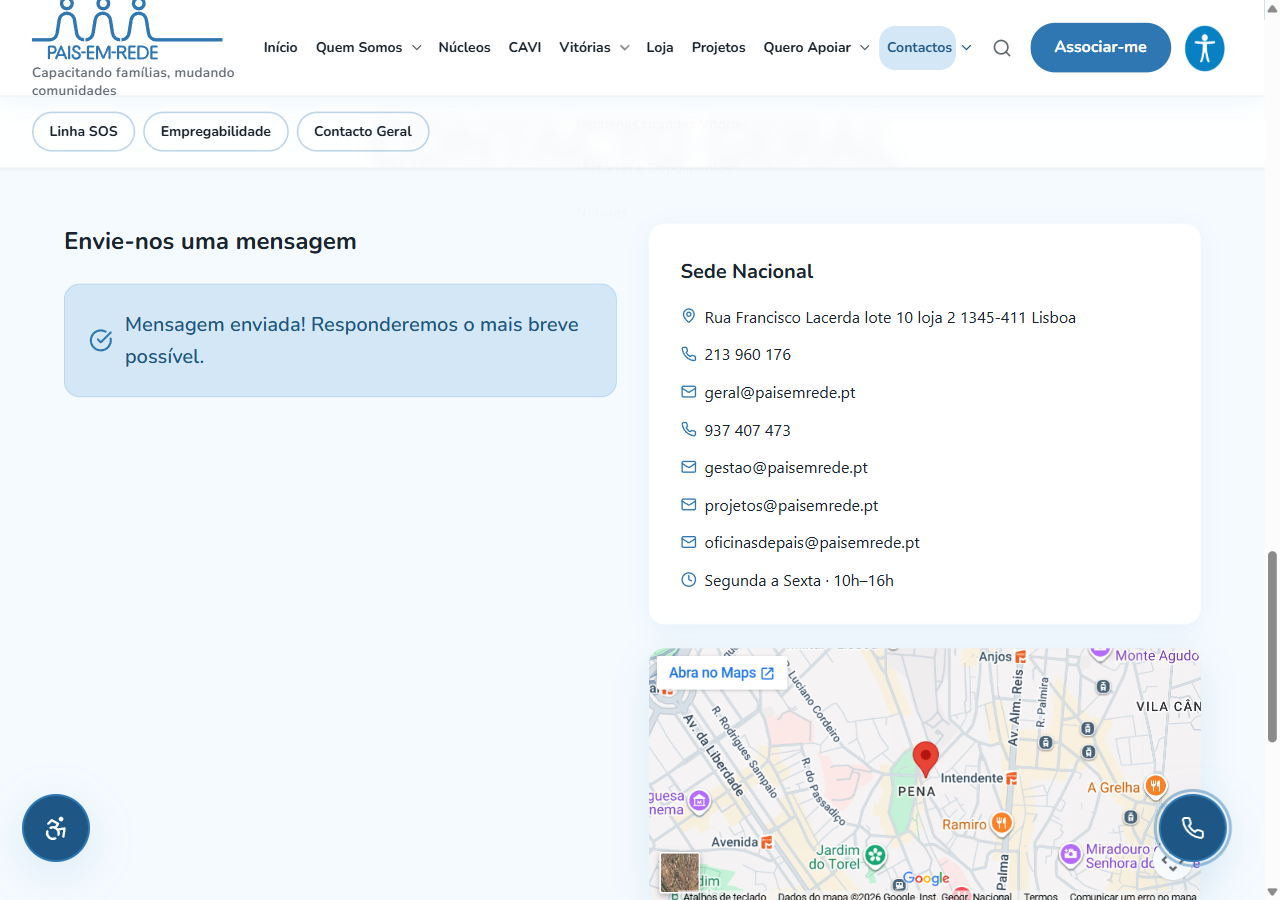Click the geral@paisemrede.pt email link
Screen dimensions: 1280x900
tap(780, 393)
